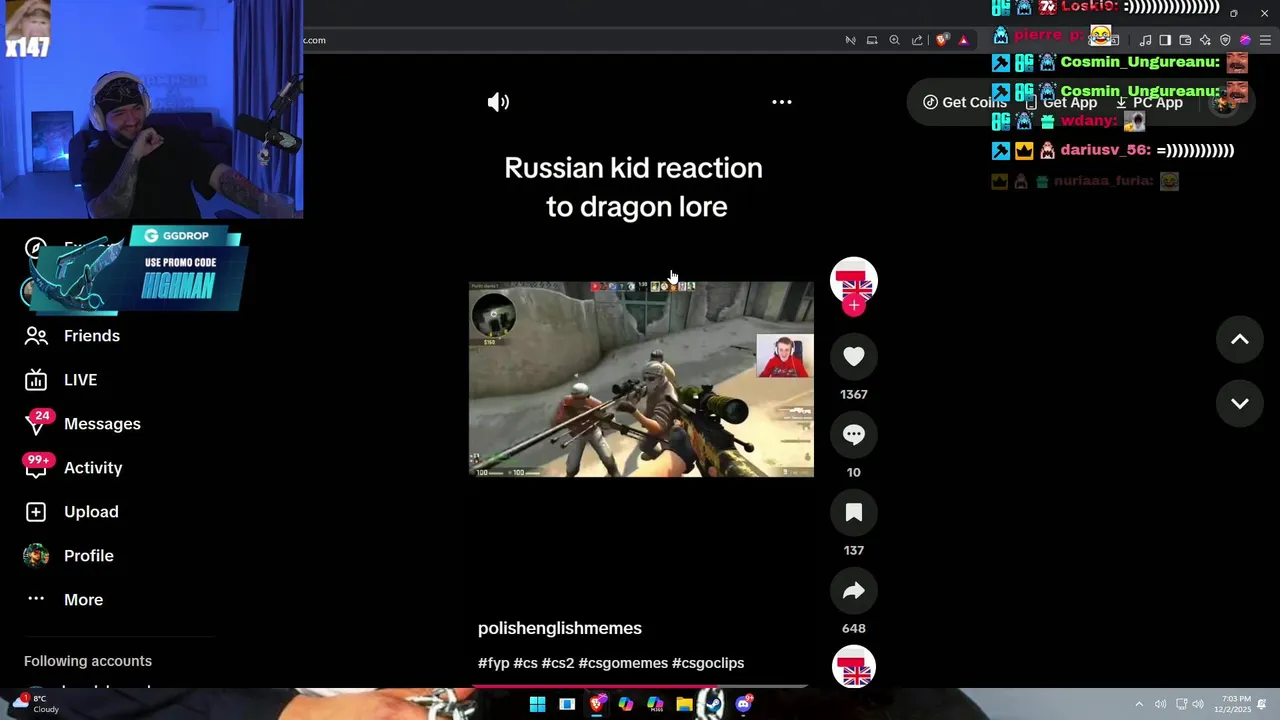Open Brave Wallet icon
The height and width of the screenshot is (720, 1280).
click(x=1185, y=40)
